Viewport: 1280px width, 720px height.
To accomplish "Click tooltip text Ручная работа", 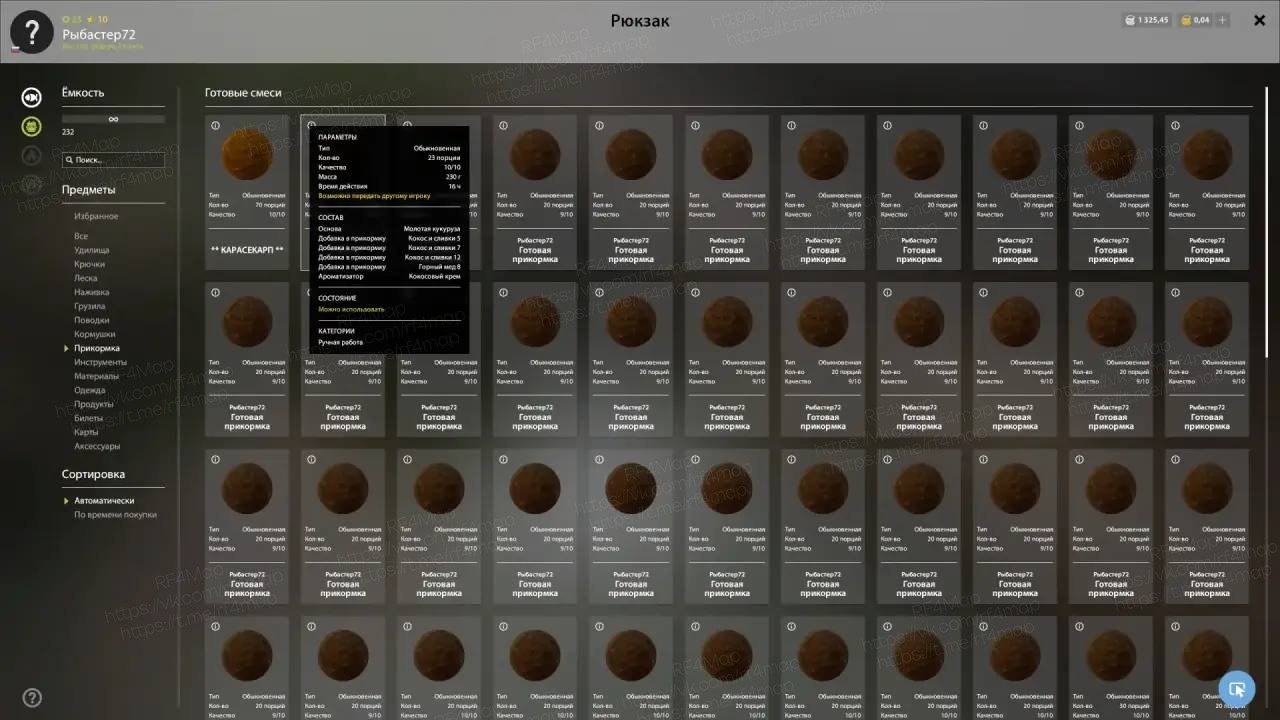I will (341, 342).
